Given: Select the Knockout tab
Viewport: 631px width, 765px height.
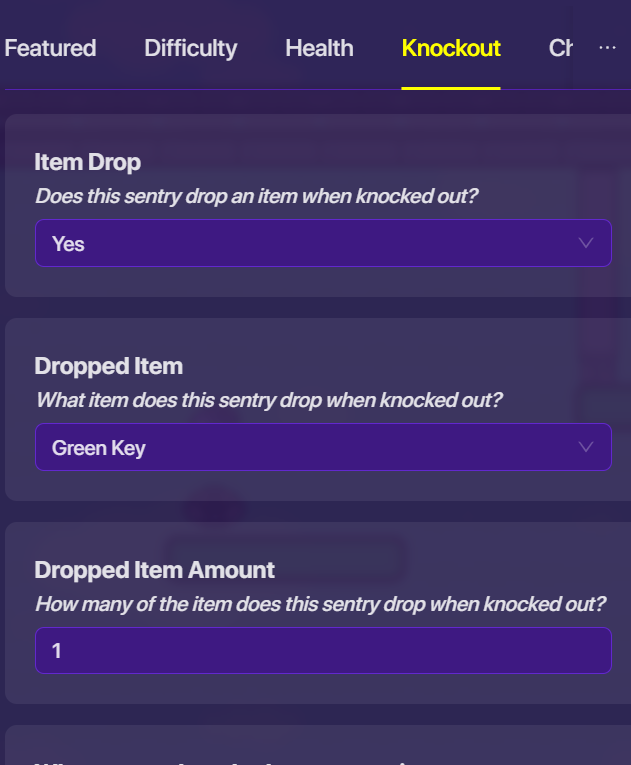Looking at the screenshot, I should [x=451, y=48].
